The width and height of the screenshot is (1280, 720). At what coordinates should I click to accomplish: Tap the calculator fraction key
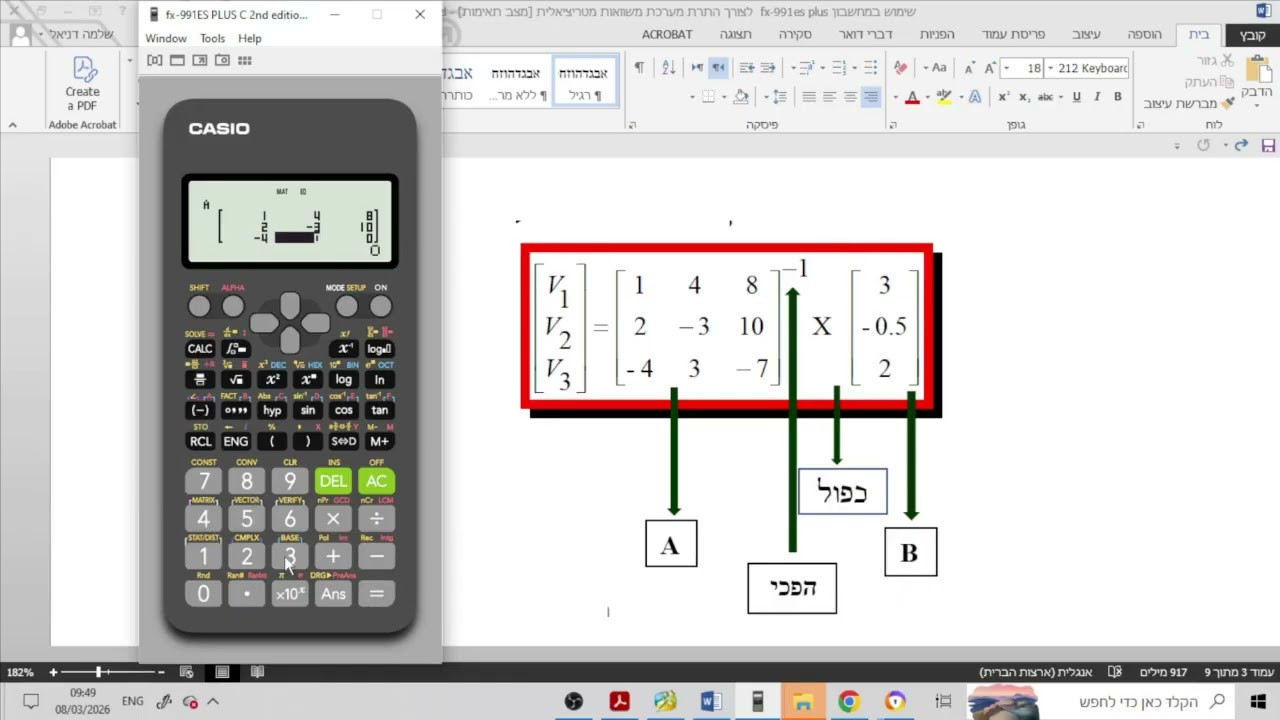point(200,380)
